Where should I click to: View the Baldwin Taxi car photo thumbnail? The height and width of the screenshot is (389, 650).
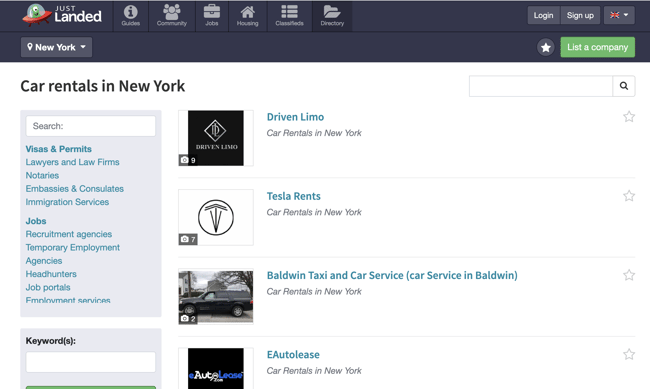(216, 297)
